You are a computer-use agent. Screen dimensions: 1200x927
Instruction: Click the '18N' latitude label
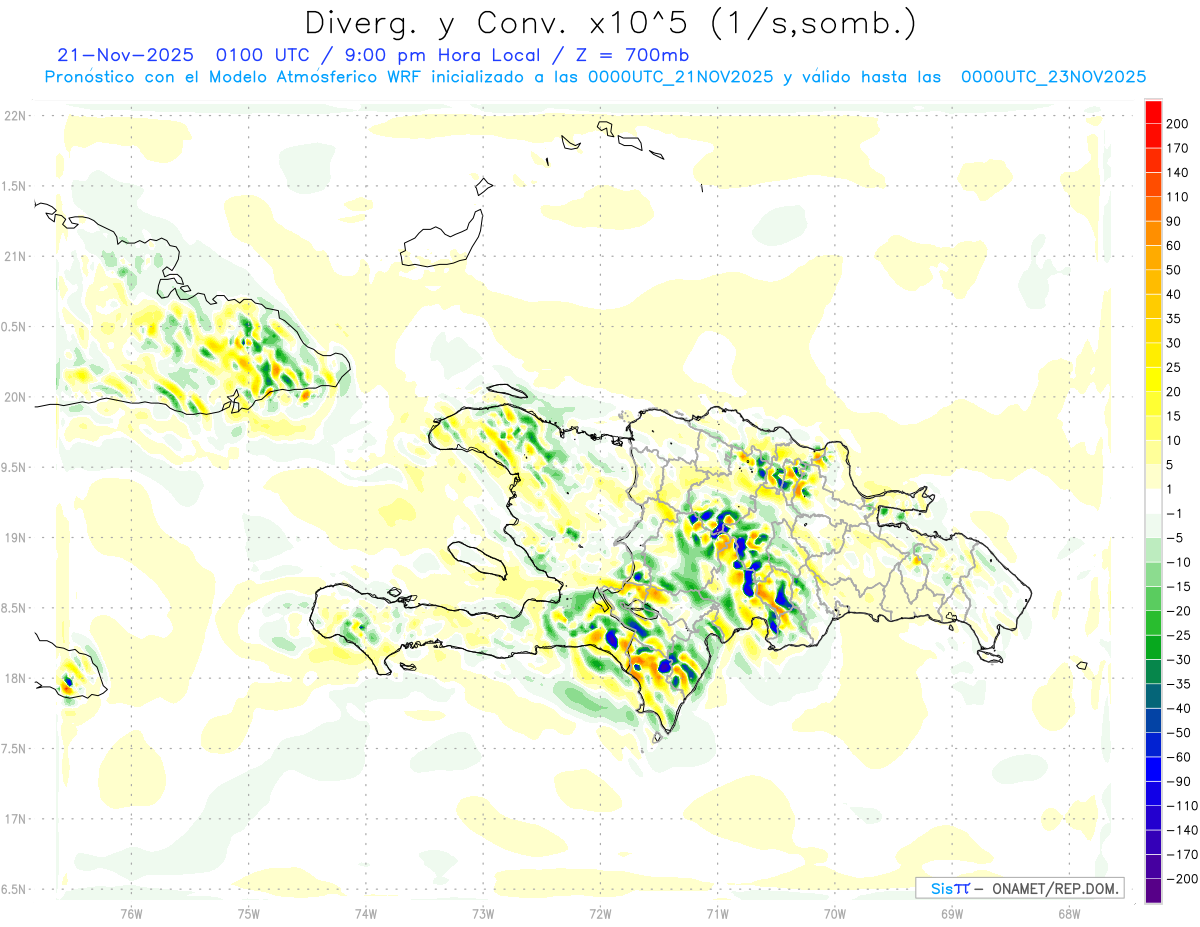tap(16, 678)
